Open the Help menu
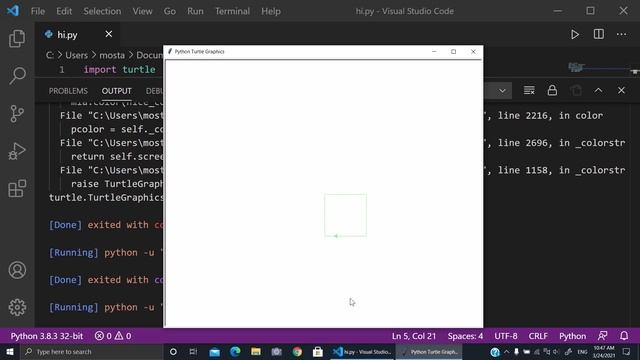 point(271,11)
